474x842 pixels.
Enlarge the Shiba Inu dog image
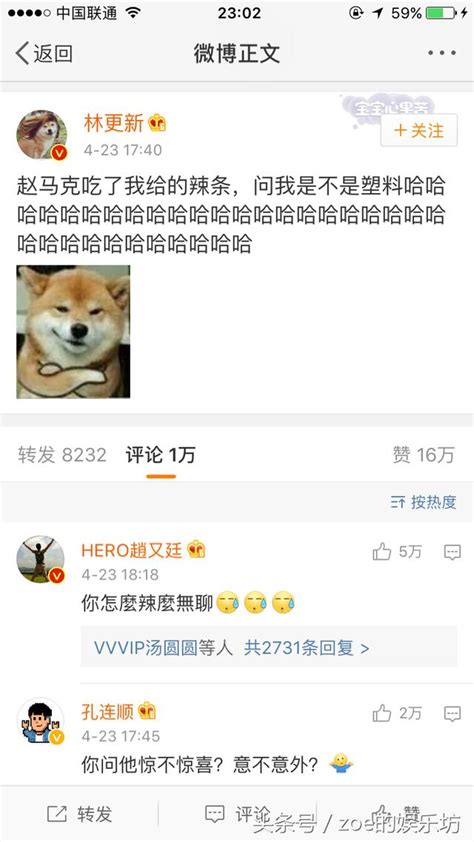[x=74, y=331]
